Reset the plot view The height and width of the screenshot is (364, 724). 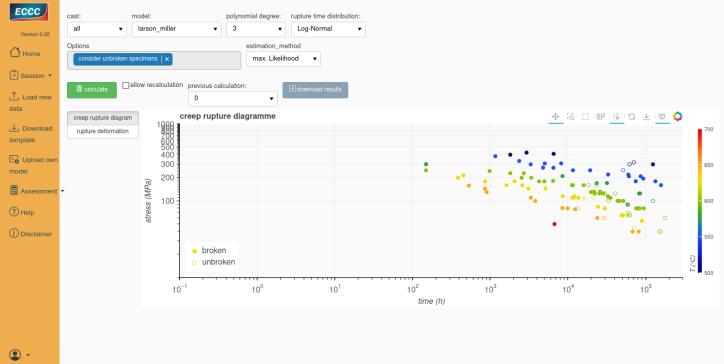[632, 117]
